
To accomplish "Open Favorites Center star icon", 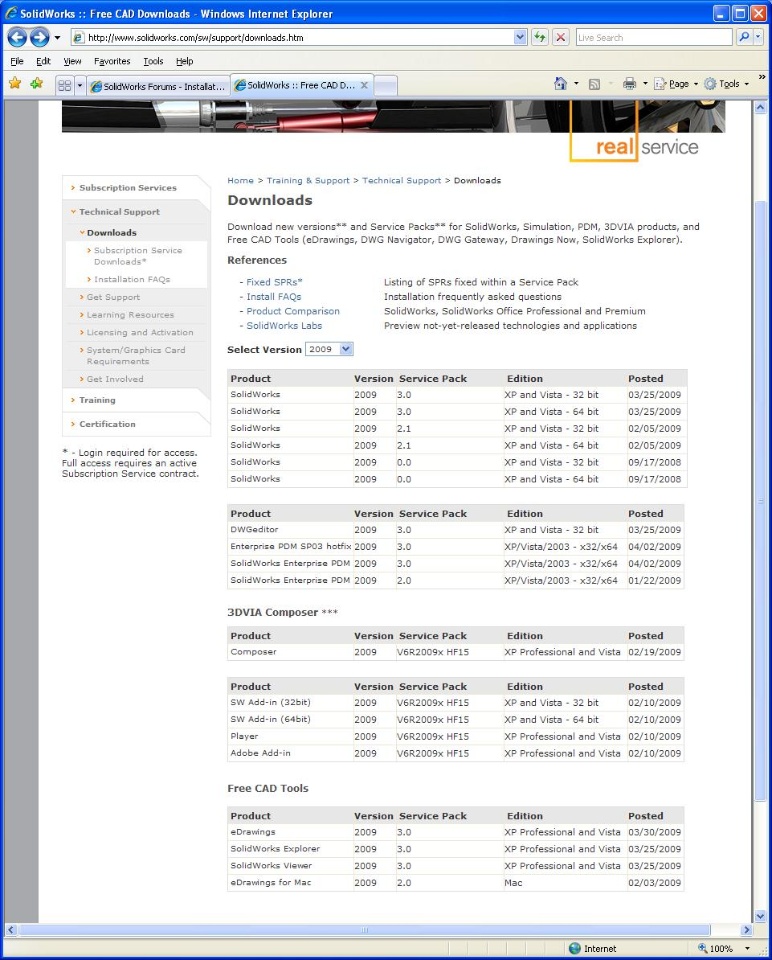I will 15,83.
